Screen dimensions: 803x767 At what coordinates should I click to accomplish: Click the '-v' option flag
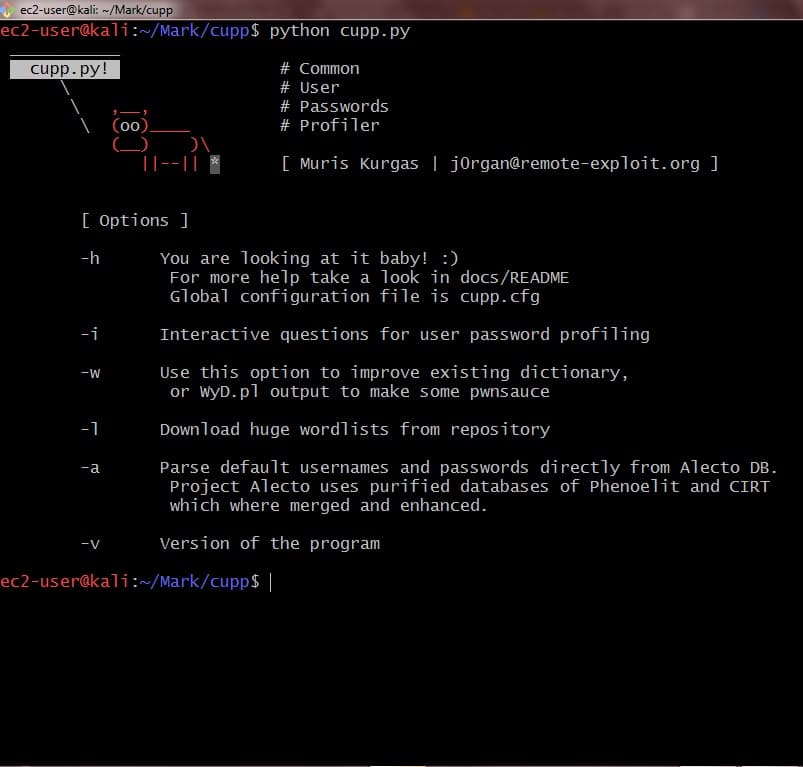pyautogui.click(x=90, y=543)
